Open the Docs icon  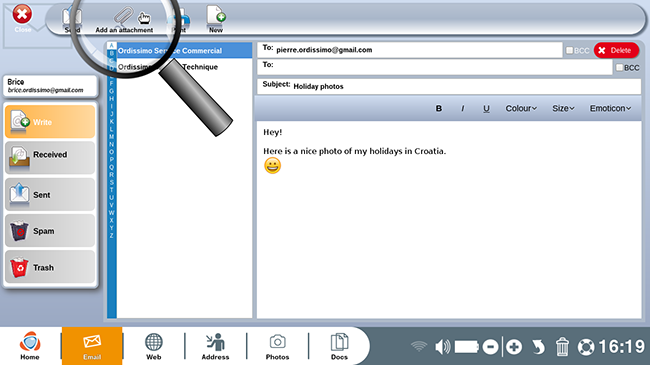click(x=339, y=346)
